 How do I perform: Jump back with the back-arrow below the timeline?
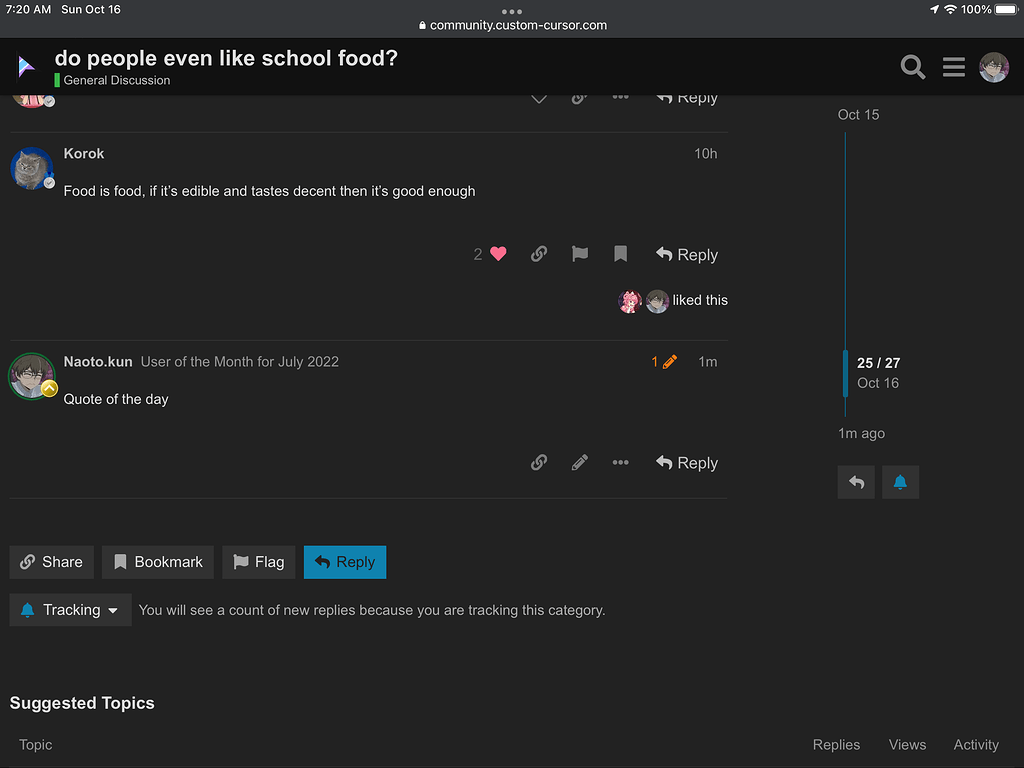tap(856, 481)
